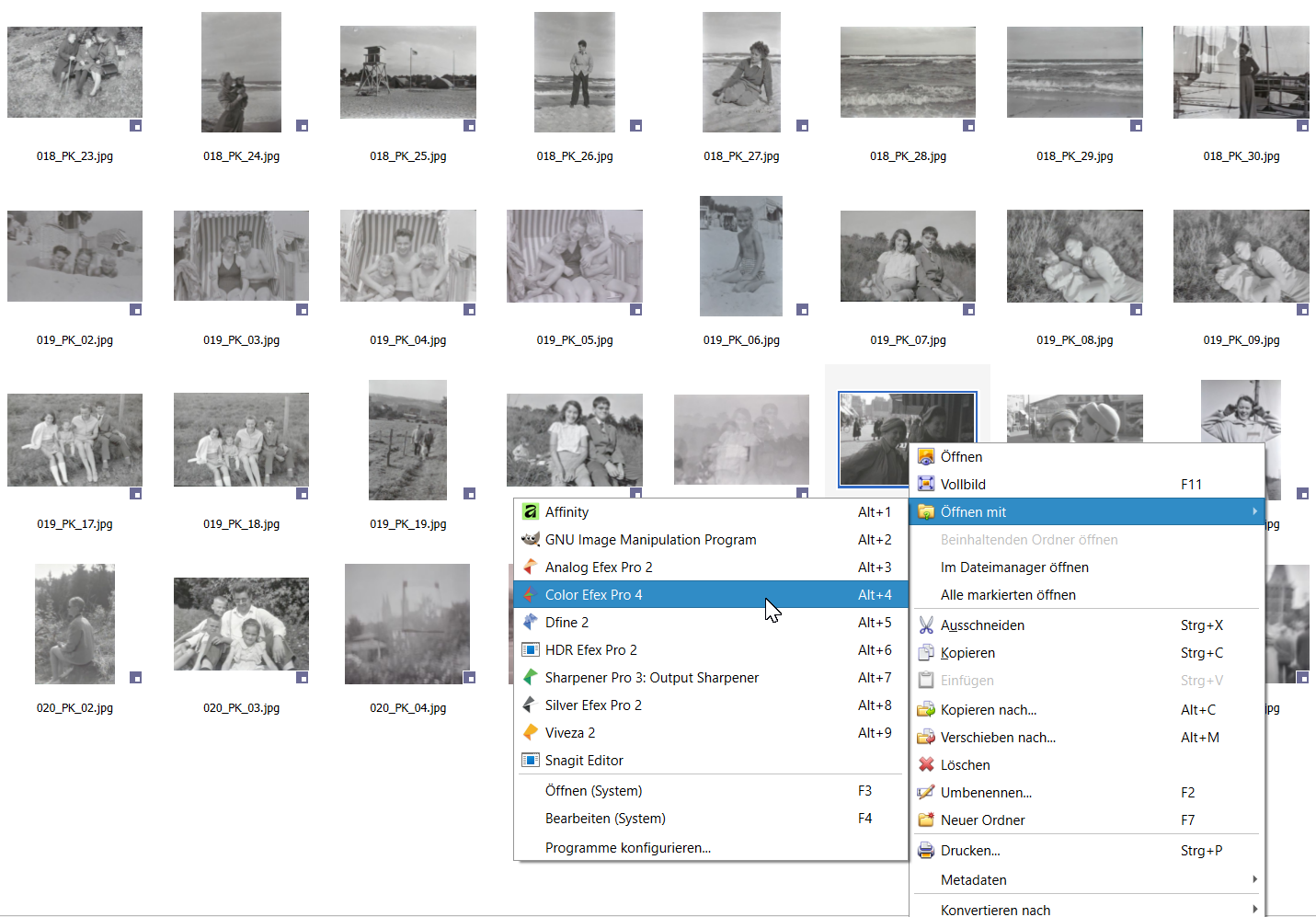
Task: Expand the Öffnen mit submenu arrow
Action: point(1254,512)
